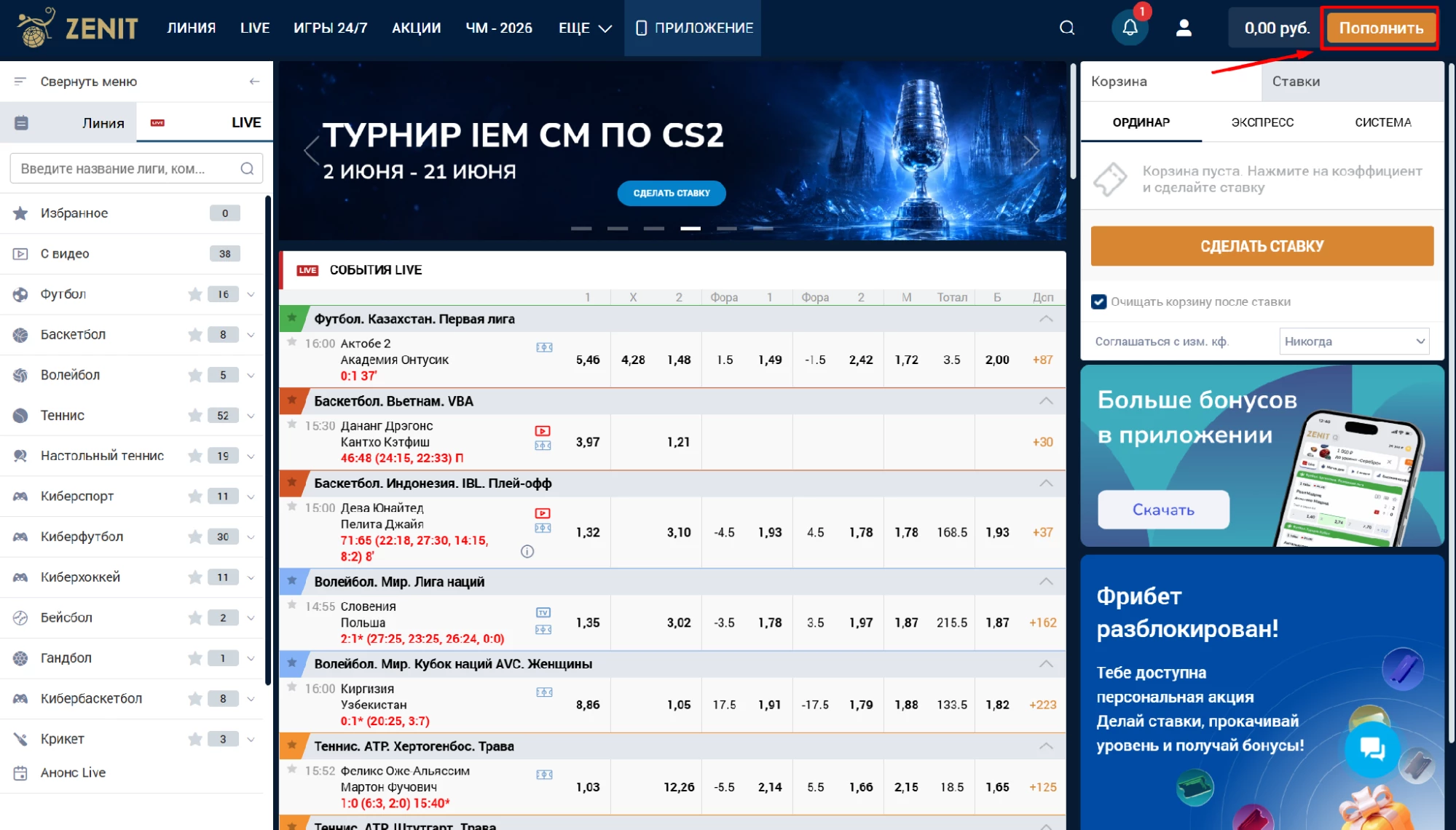Collapse Теннис. ATP. Хертогенбос. Трава section

point(1046,746)
